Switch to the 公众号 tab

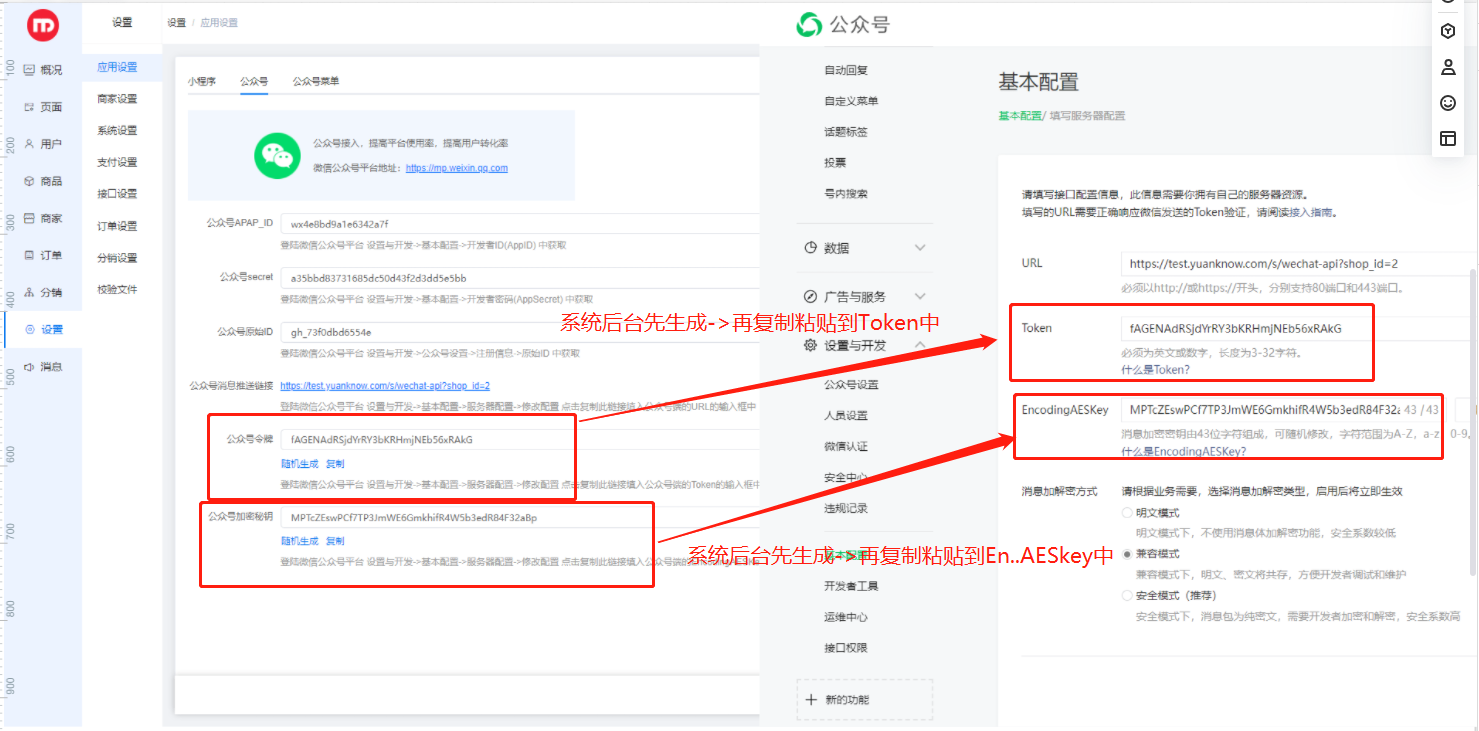(254, 81)
